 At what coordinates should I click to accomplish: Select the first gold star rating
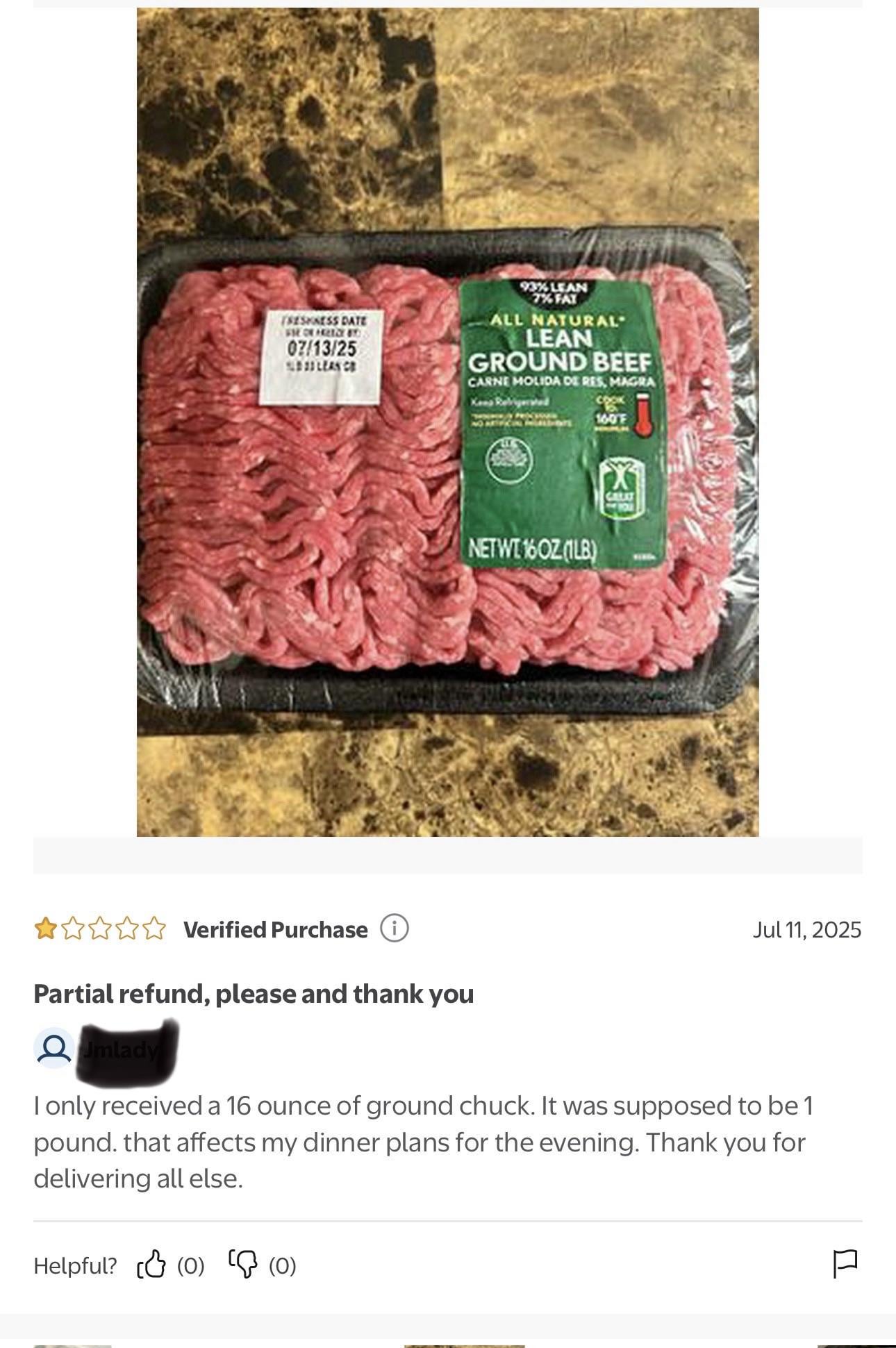pyautogui.click(x=46, y=929)
